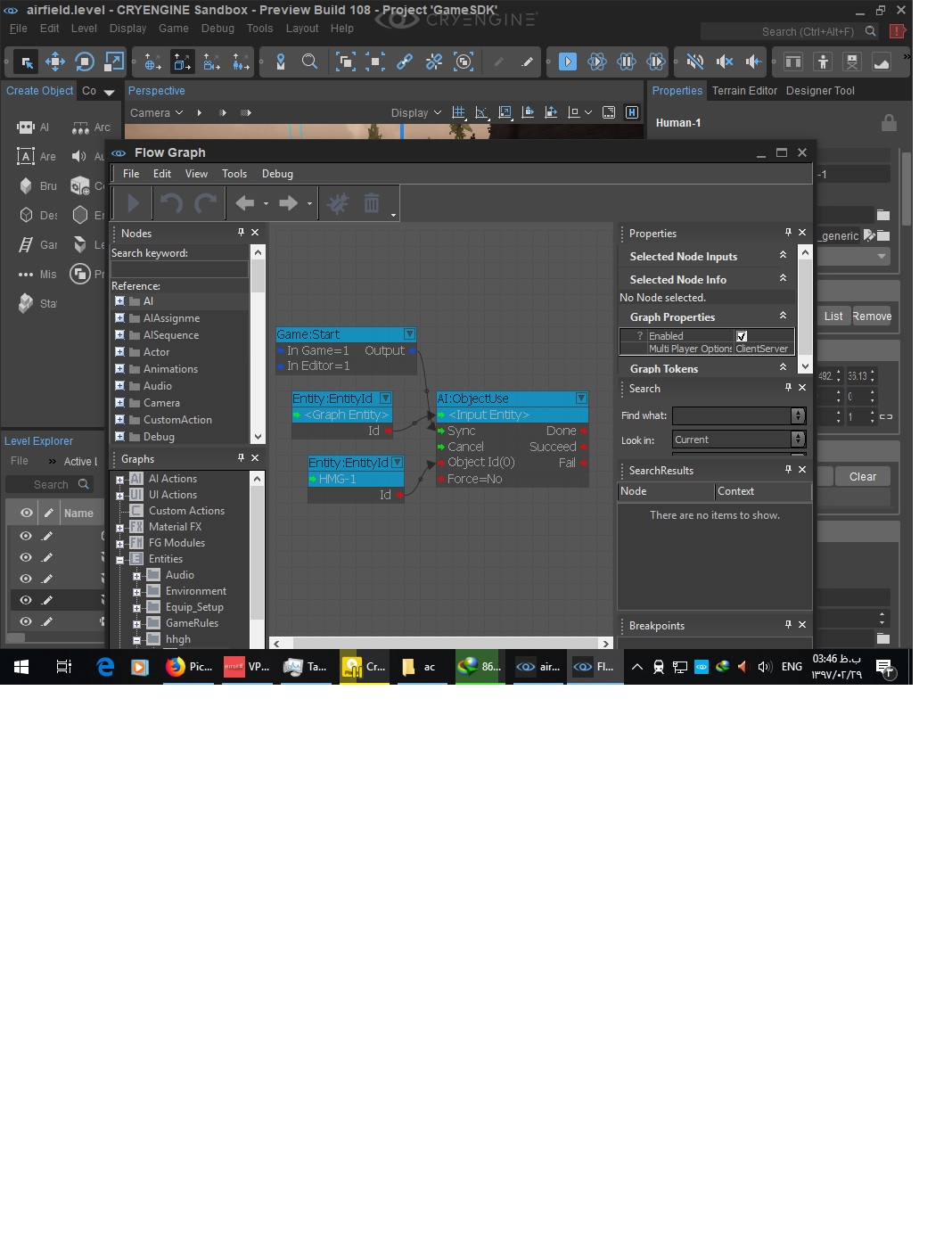The height and width of the screenshot is (1241, 952).
Task: Toggle visibility eye of third Level Explorer row
Action: point(26,579)
